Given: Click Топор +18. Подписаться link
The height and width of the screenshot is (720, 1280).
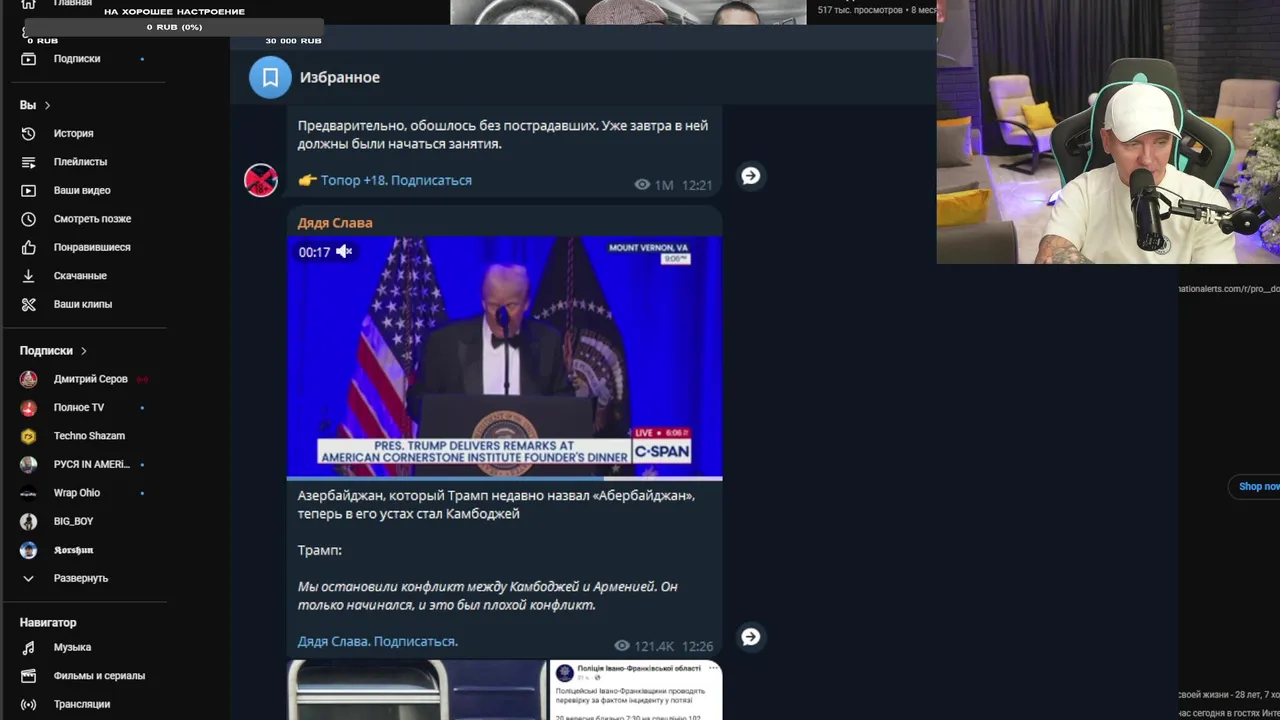Looking at the screenshot, I should click(x=396, y=180).
